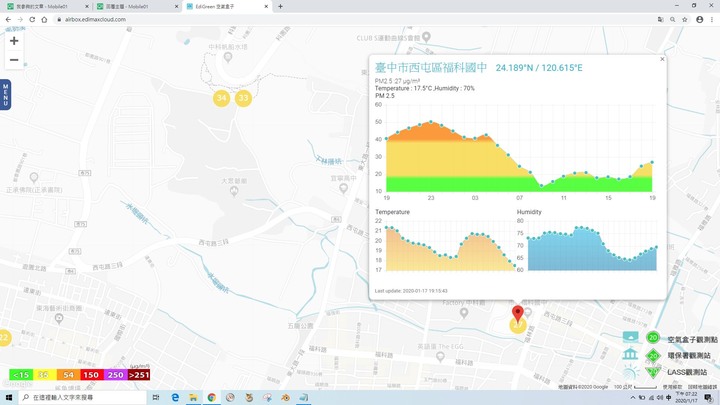
Task: Open Task View on the taskbar
Action: coord(156,397)
